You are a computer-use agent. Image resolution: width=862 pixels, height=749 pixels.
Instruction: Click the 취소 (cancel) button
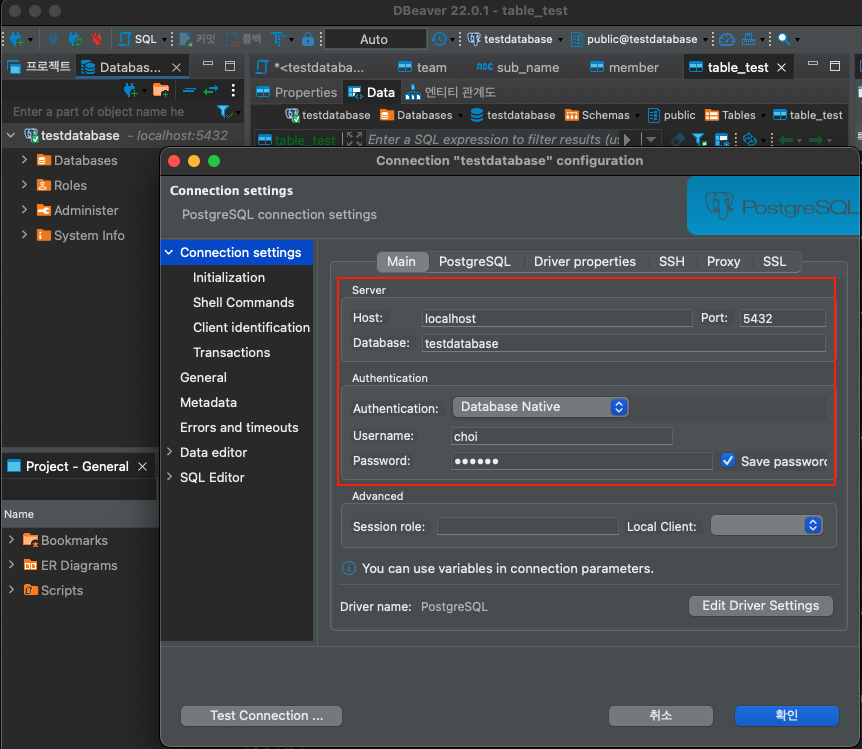tap(660, 715)
